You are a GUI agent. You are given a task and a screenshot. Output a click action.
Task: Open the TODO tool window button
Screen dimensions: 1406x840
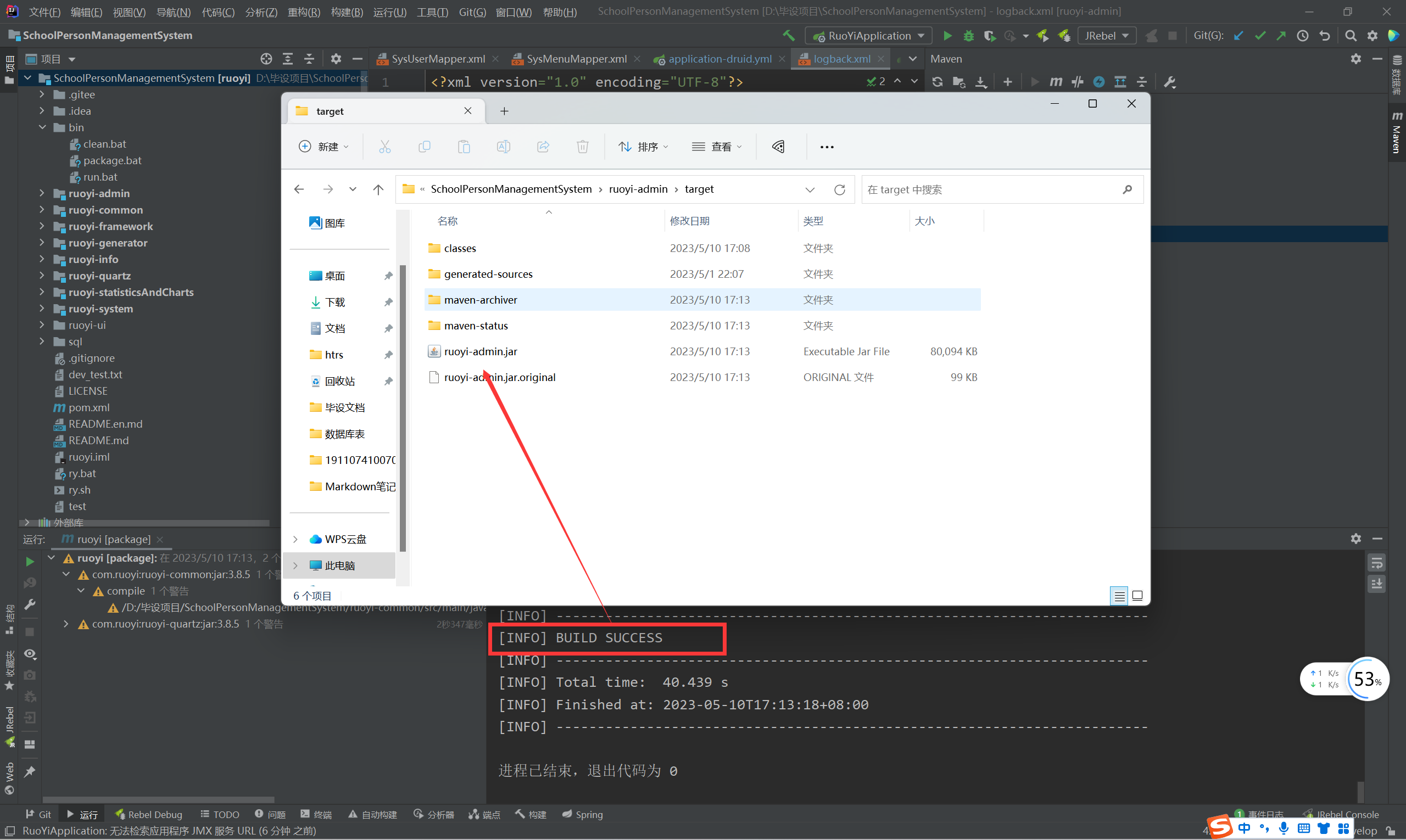[x=220, y=815]
